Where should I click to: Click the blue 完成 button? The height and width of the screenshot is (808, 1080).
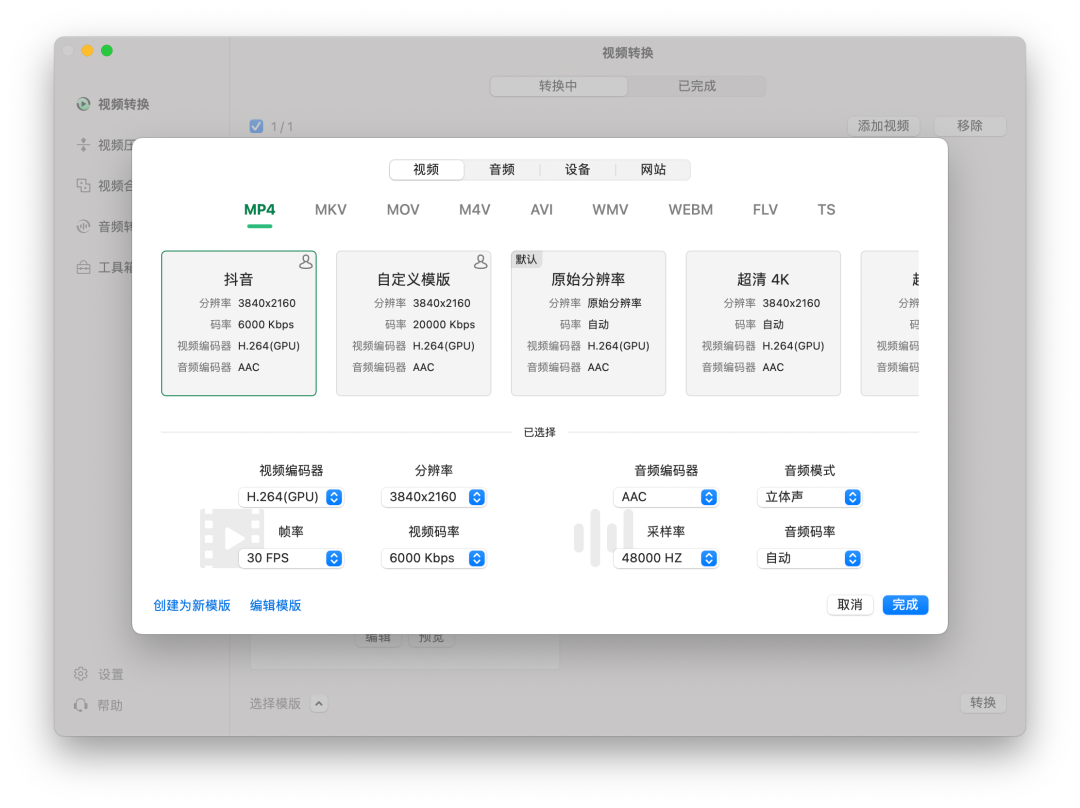(x=905, y=604)
